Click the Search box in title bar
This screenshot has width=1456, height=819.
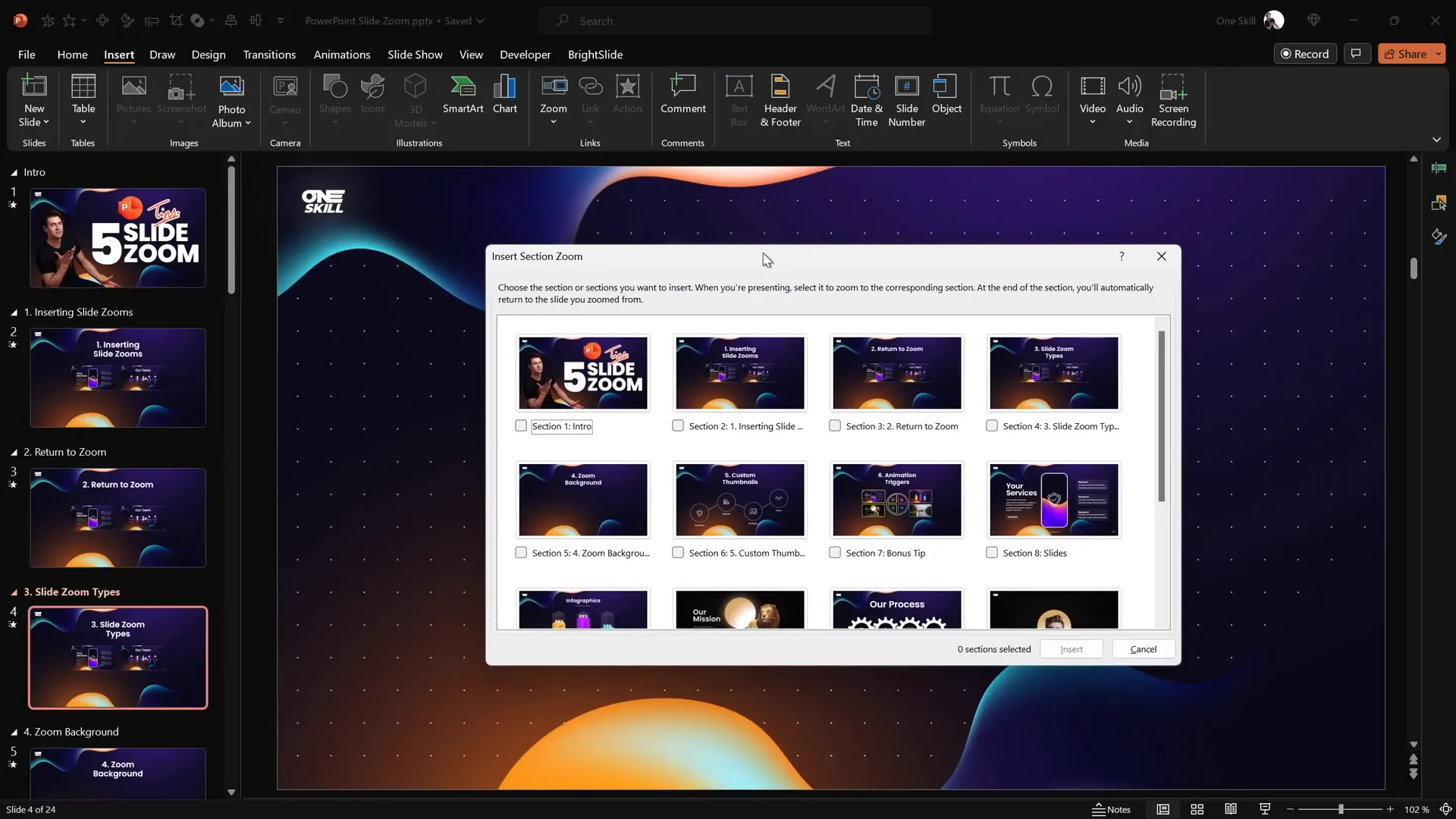736,20
